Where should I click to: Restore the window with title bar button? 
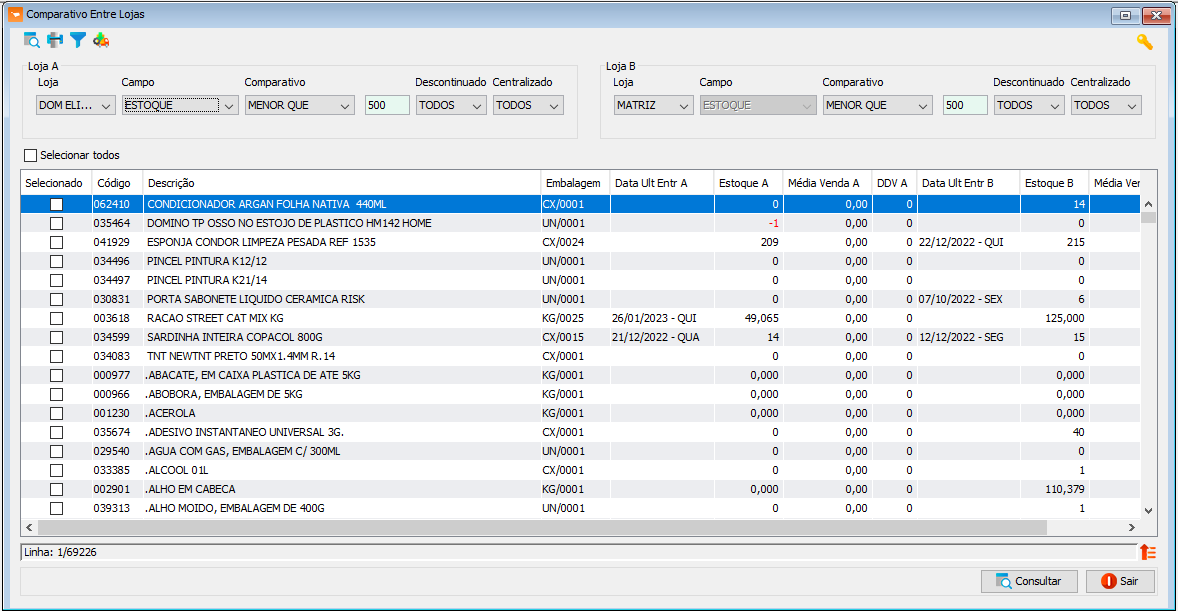tap(1125, 15)
